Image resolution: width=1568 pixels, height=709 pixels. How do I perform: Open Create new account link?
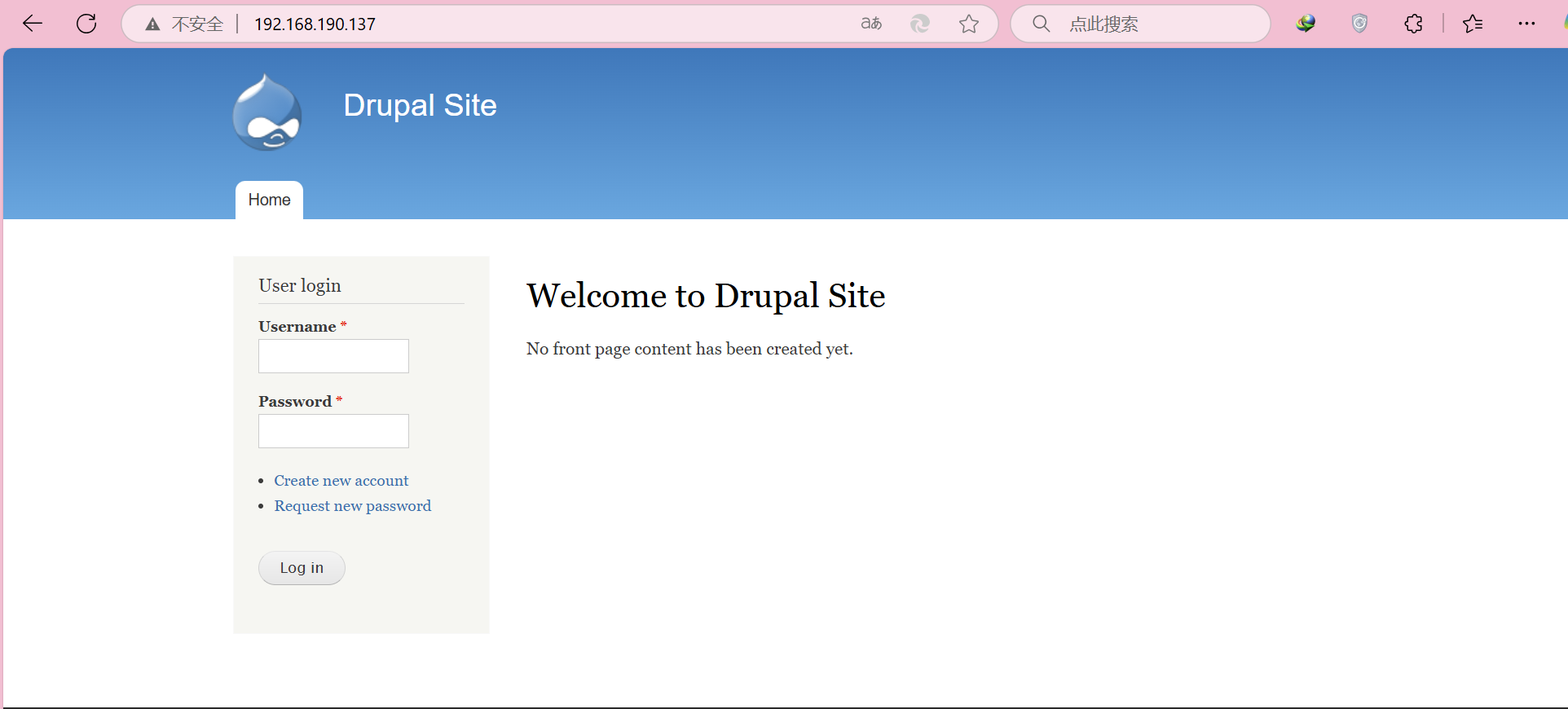click(x=341, y=481)
